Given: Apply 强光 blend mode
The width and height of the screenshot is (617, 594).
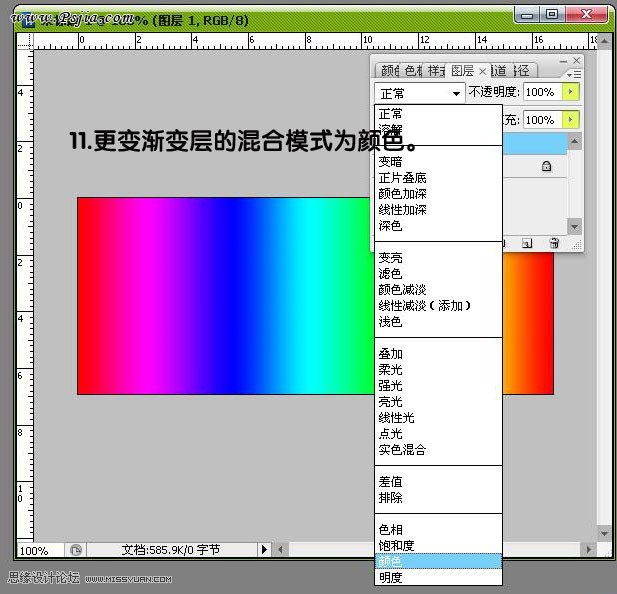Looking at the screenshot, I should tap(438, 386).
